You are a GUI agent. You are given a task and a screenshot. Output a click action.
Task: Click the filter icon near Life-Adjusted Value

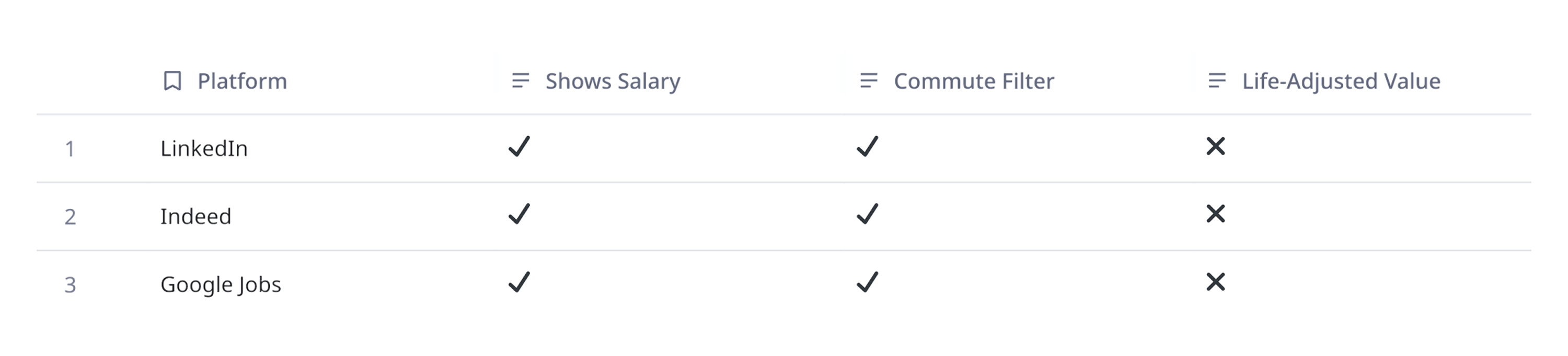tap(1217, 79)
